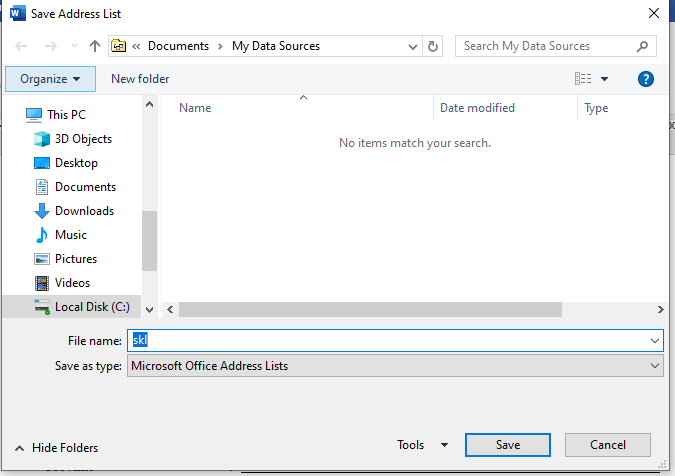Click the refresh icon in address bar

point(433,46)
